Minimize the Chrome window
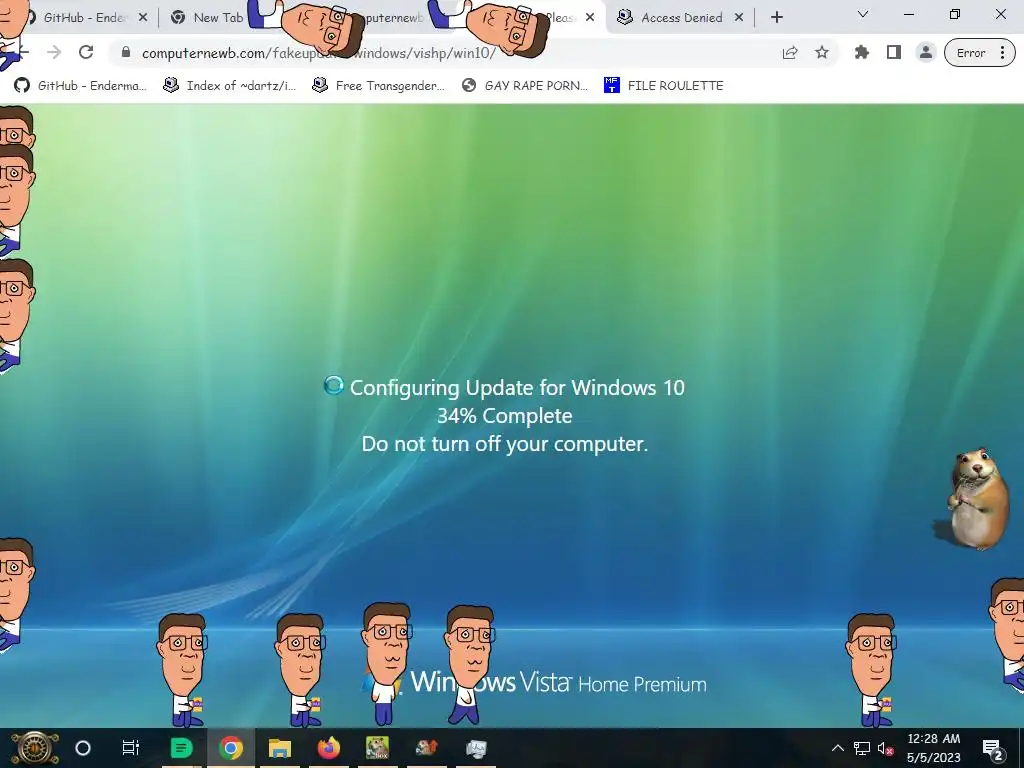Screen dimensions: 1024x768 click(908, 14)
